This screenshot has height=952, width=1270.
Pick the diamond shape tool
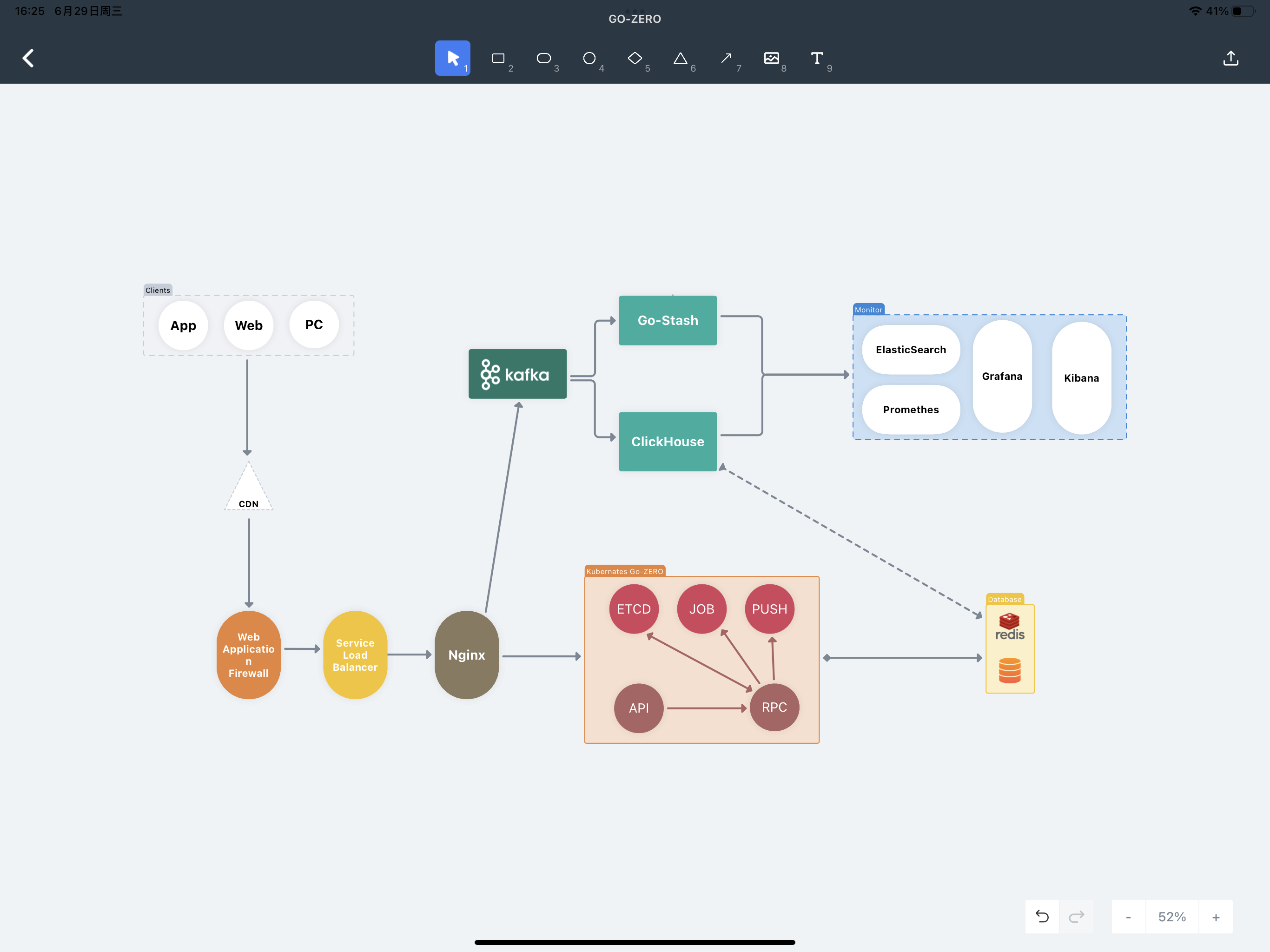(635, 58)
